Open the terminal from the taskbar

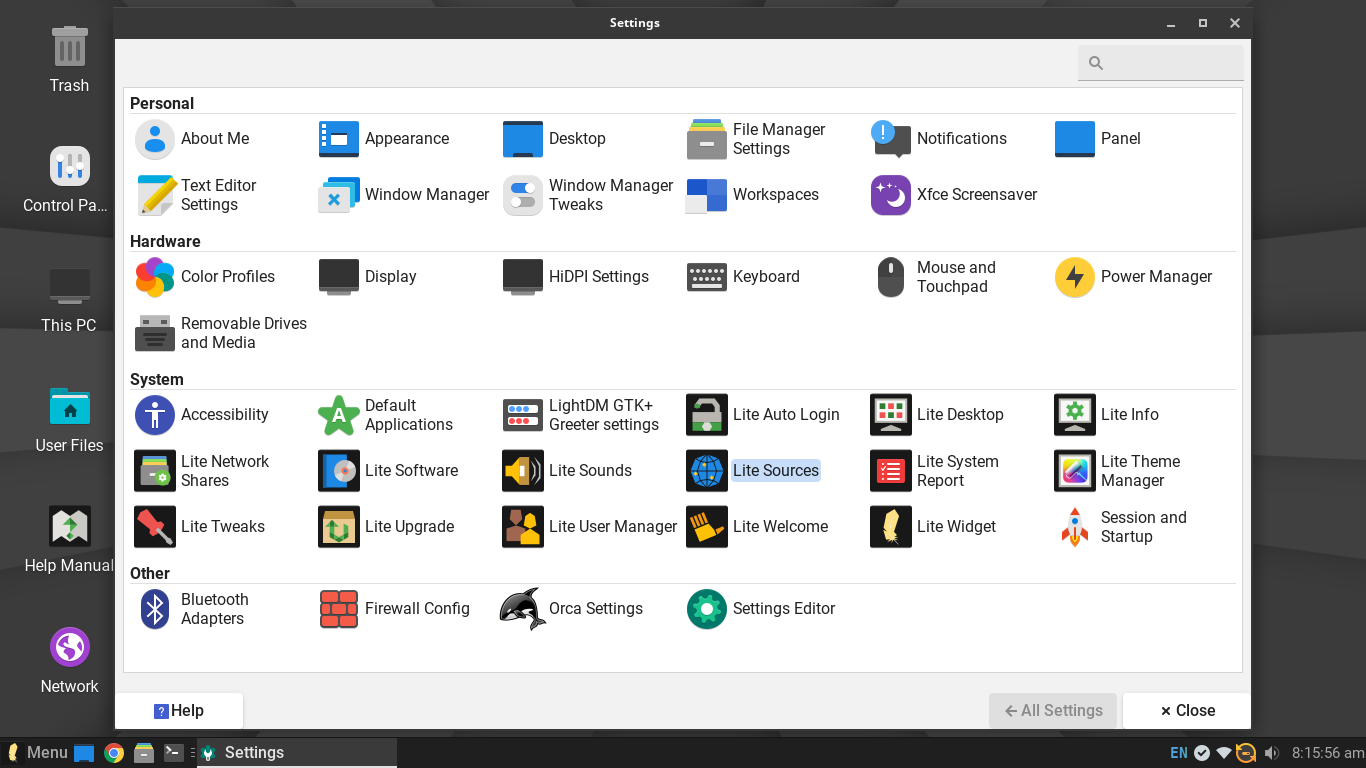click(174, 753)
